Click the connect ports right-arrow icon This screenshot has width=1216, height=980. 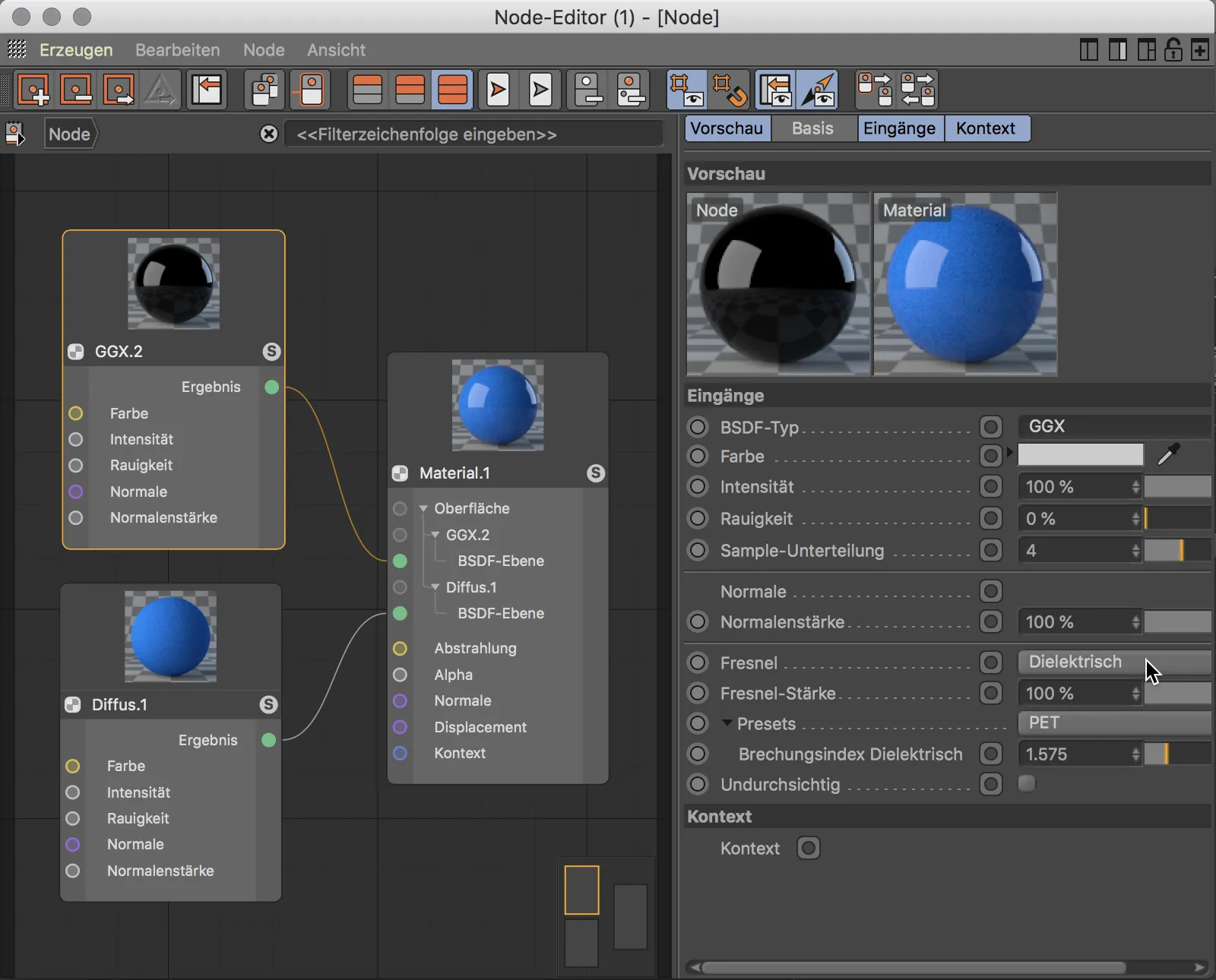point(875,90)
